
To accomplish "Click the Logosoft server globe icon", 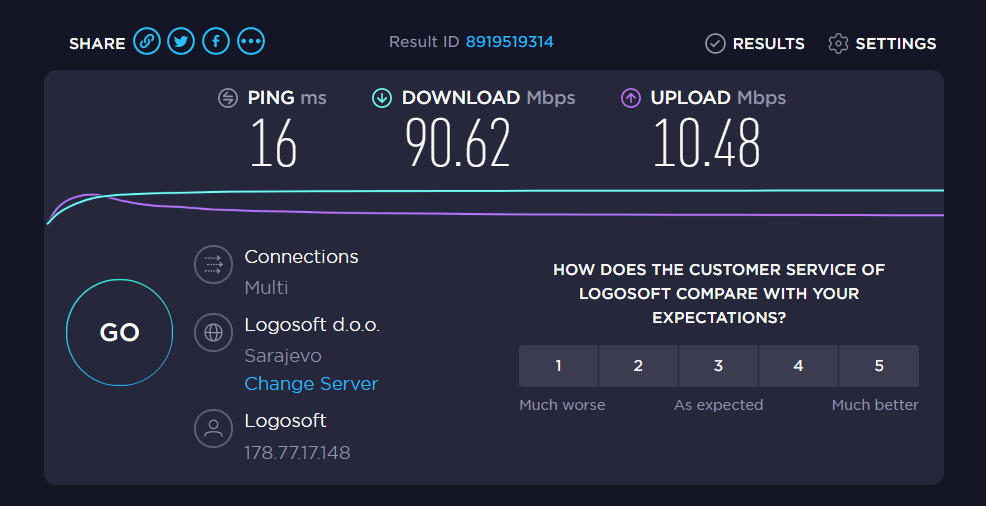I will pos(213,333).
